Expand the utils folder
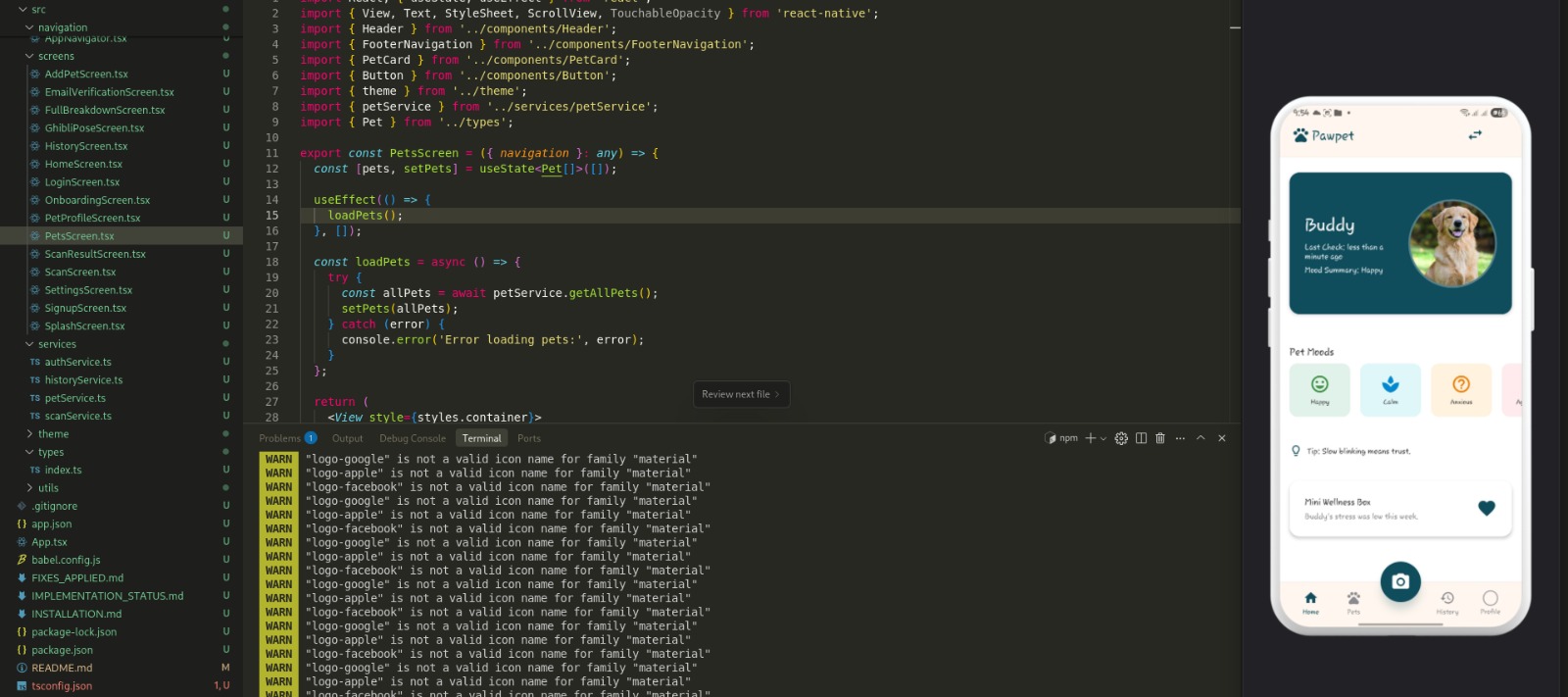The width and height of the screenshot is (1568, 697). [48, 487]
